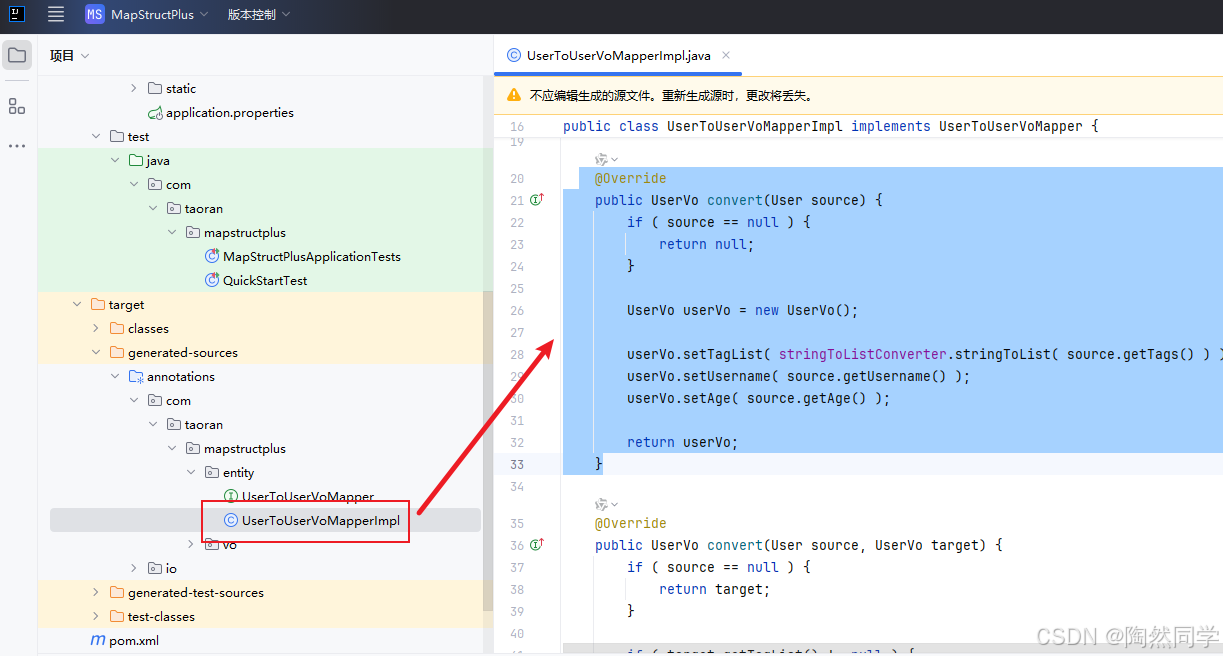The height and width of the screenshot is (656, 1223).
Task: Close the UserToUserVoMapperImpl.java tab
Action: point(726,56)
